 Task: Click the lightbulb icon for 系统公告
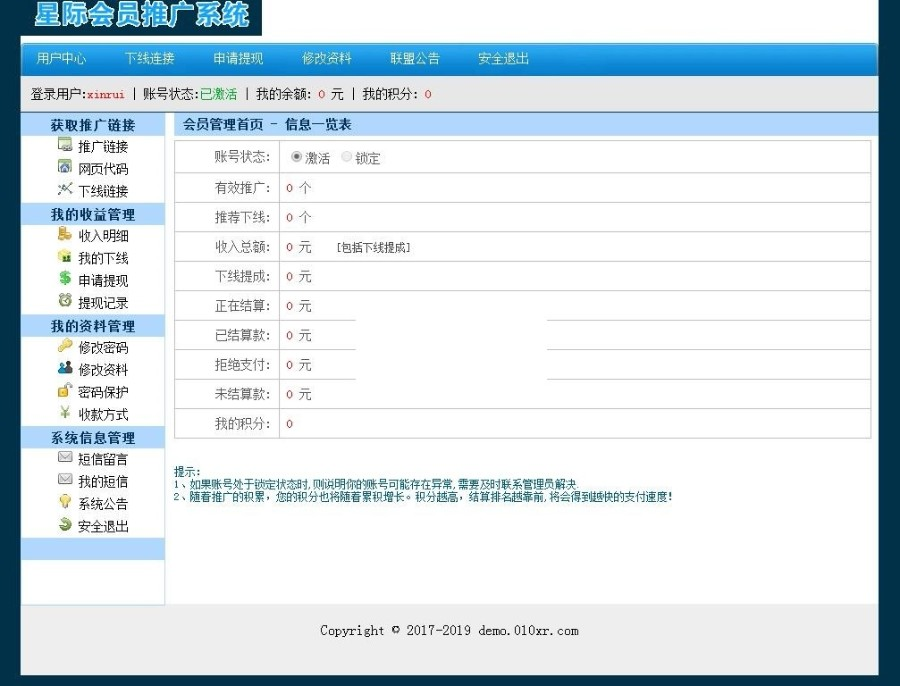(x=65, y=503)
